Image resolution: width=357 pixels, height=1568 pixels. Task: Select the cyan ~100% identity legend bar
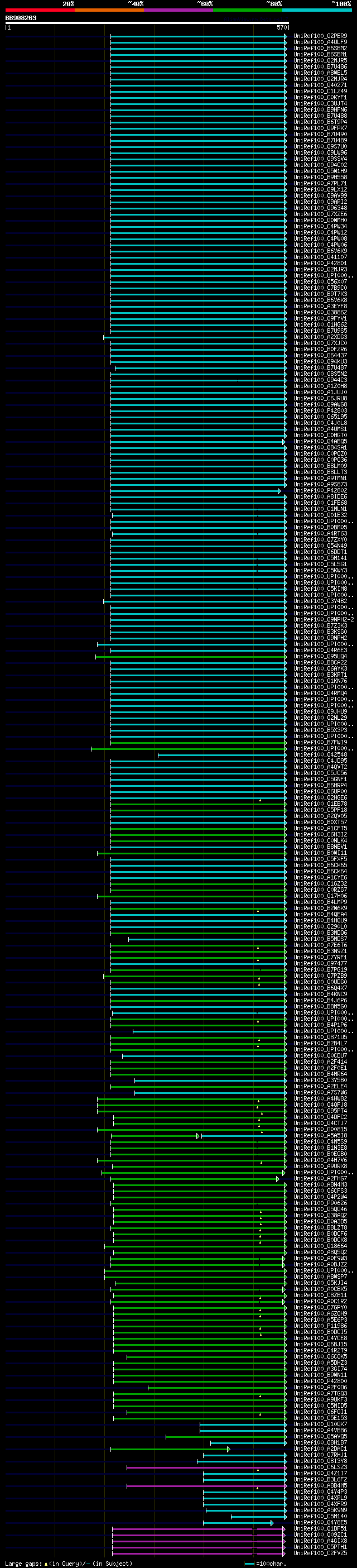pyautogui.click(x=317, y=9)
